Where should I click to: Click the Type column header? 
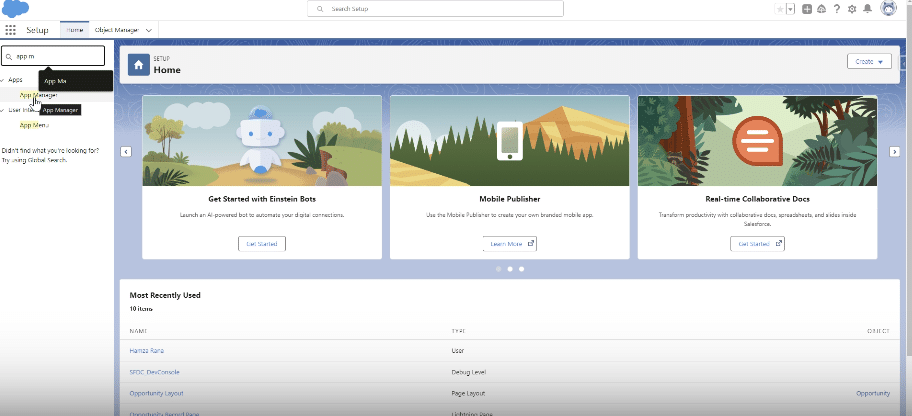(x=458, y=331)
